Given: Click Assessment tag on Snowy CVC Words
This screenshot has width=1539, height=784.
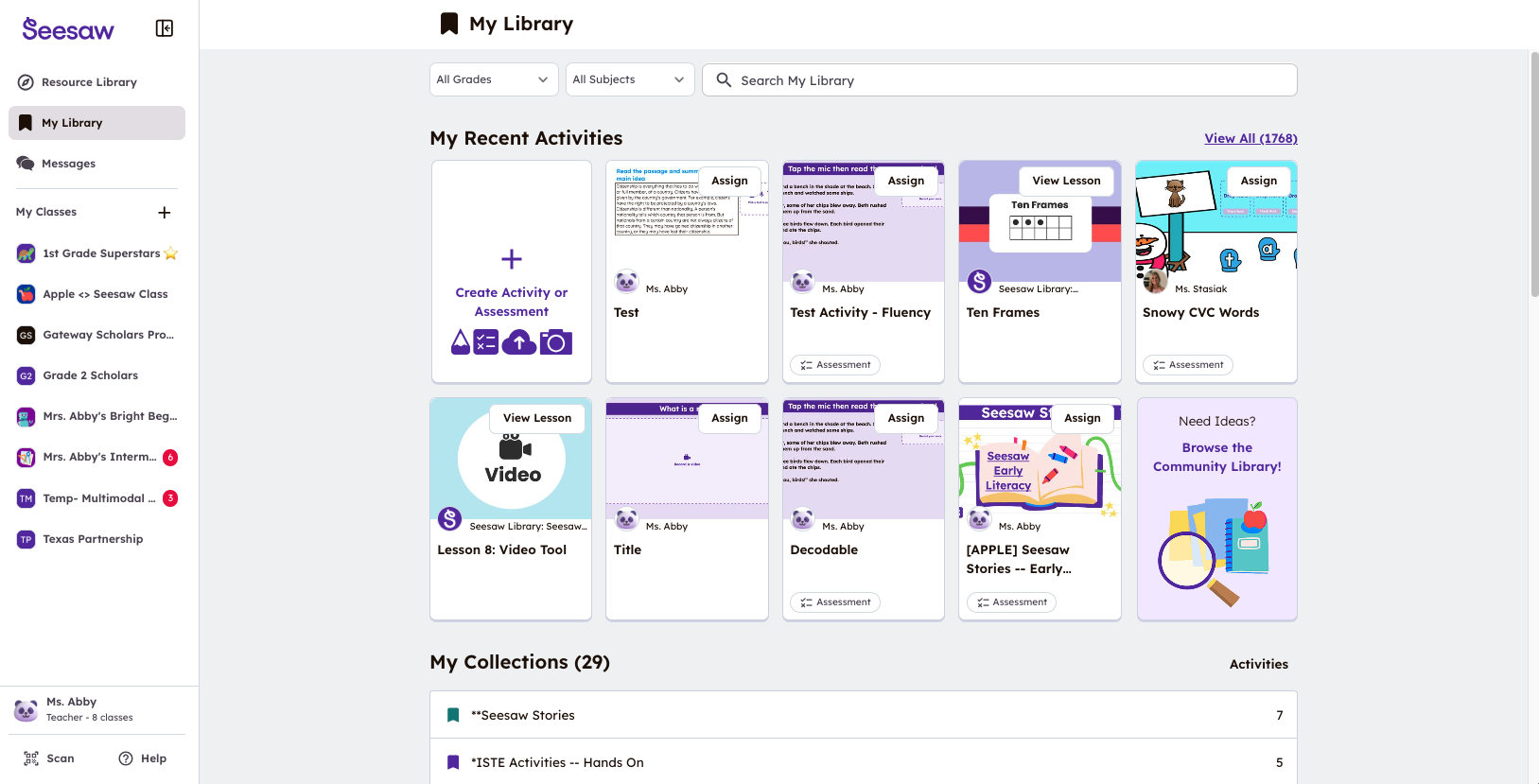Looking at the screenshot, I should pyautogui.click(x=1188, y=365).
